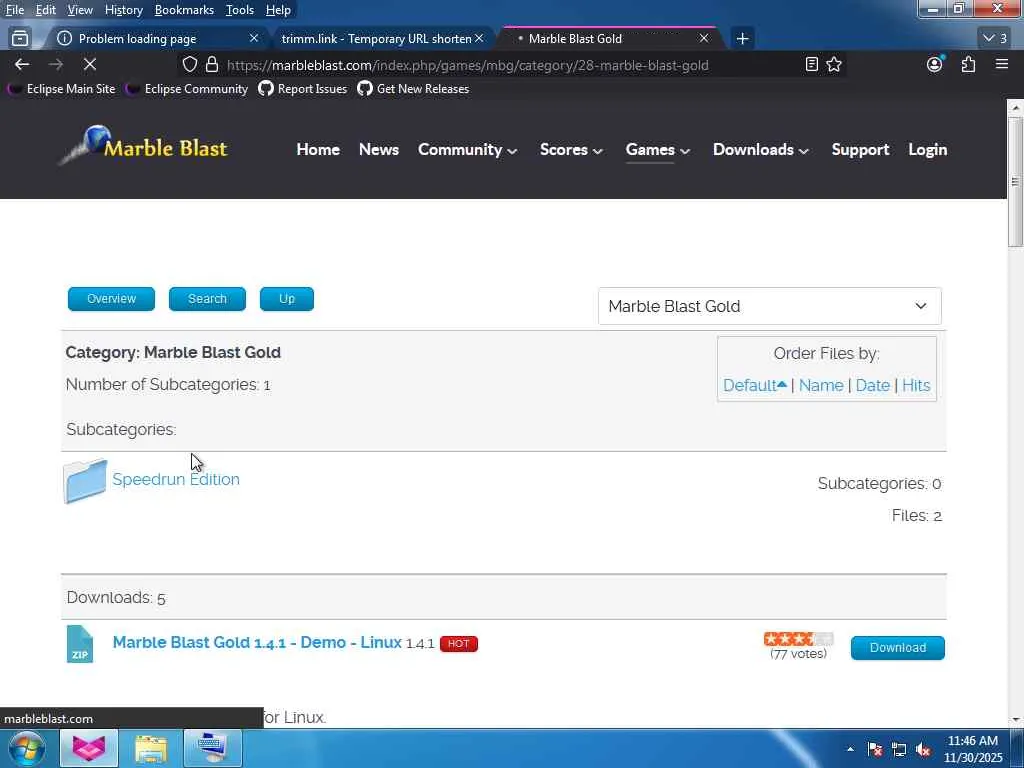Click the Overview button
1024x768 pixels.
click(x=111, y=298)
